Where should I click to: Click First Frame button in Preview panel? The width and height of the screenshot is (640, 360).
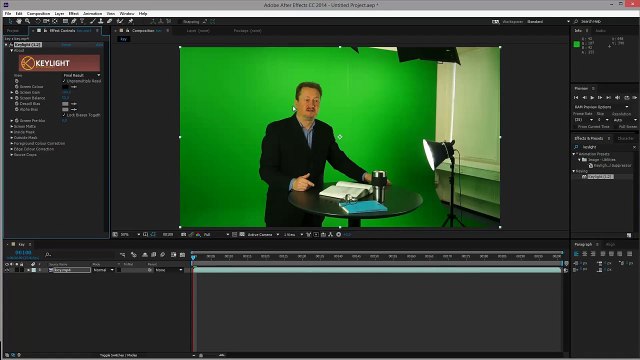576,98
